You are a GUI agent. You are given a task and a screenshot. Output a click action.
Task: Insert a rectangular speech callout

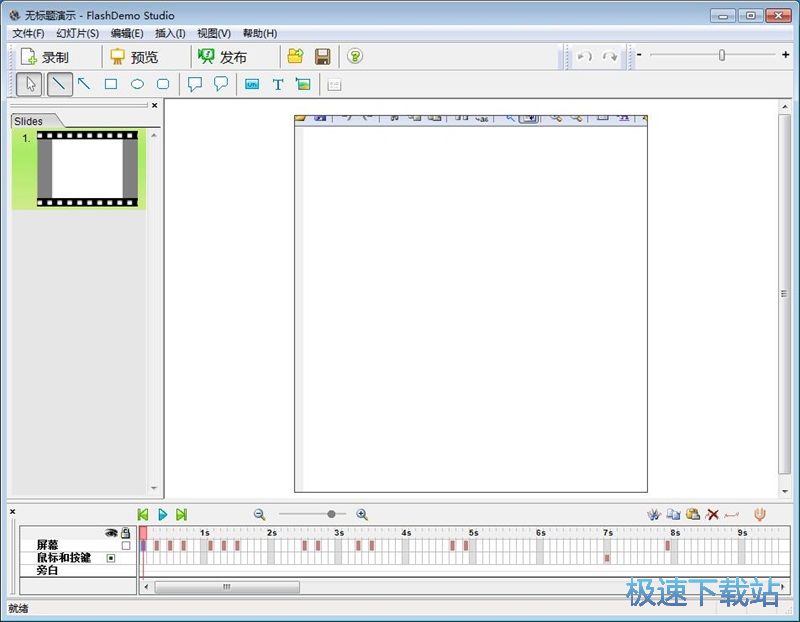pyautogui.click(x=195, y=85)
